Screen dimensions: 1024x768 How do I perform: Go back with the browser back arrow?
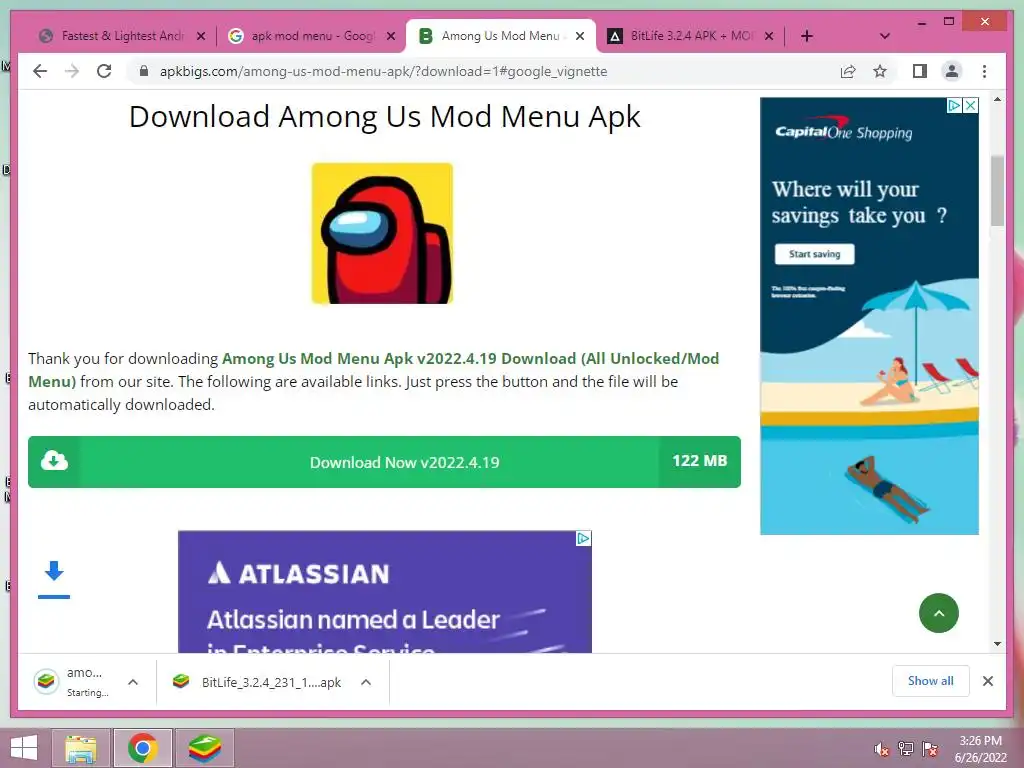pos(40,71)
